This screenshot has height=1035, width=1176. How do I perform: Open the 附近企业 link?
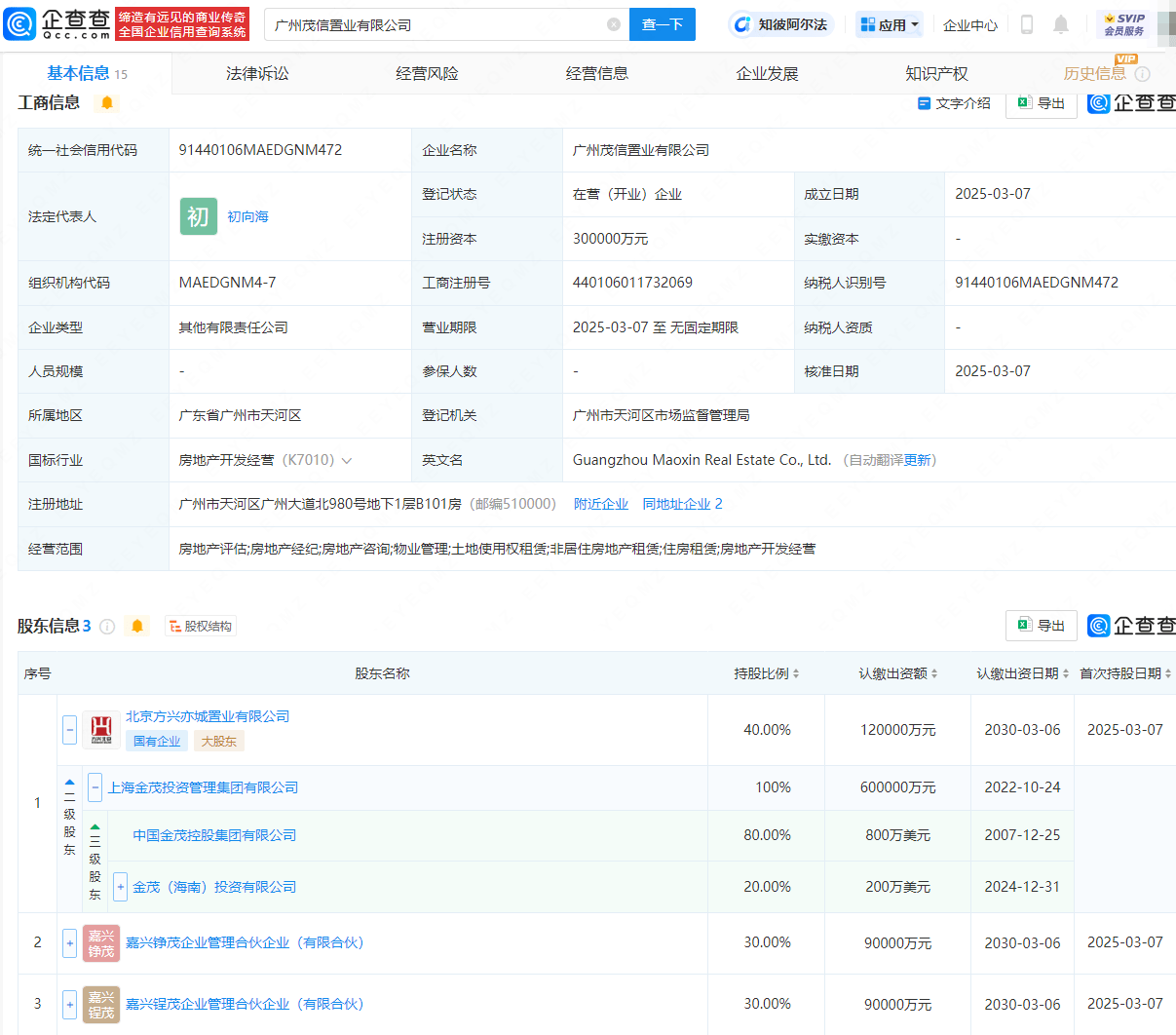[x=601, y=504]
